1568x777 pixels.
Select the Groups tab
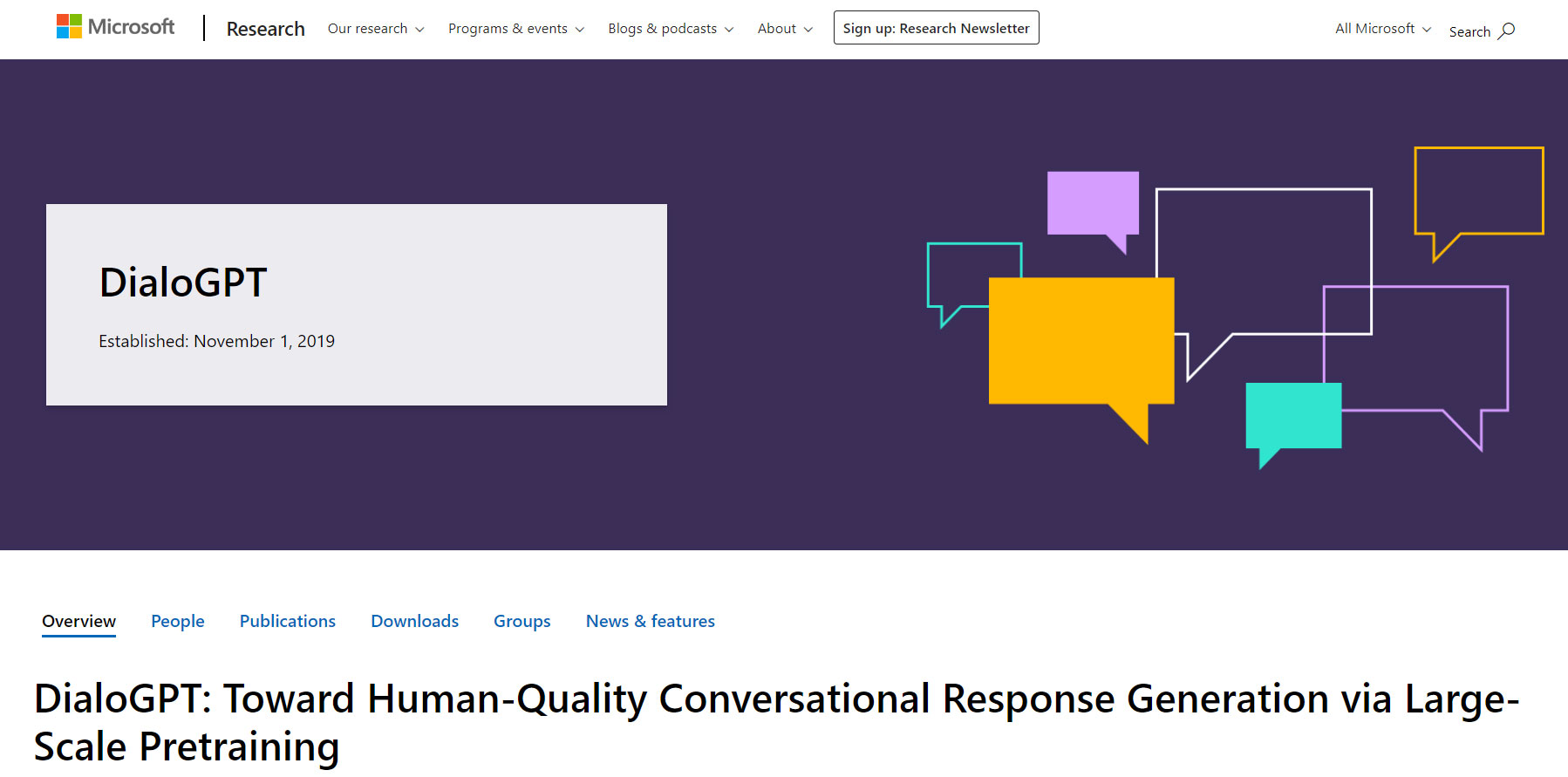click(x=522, y=621)
